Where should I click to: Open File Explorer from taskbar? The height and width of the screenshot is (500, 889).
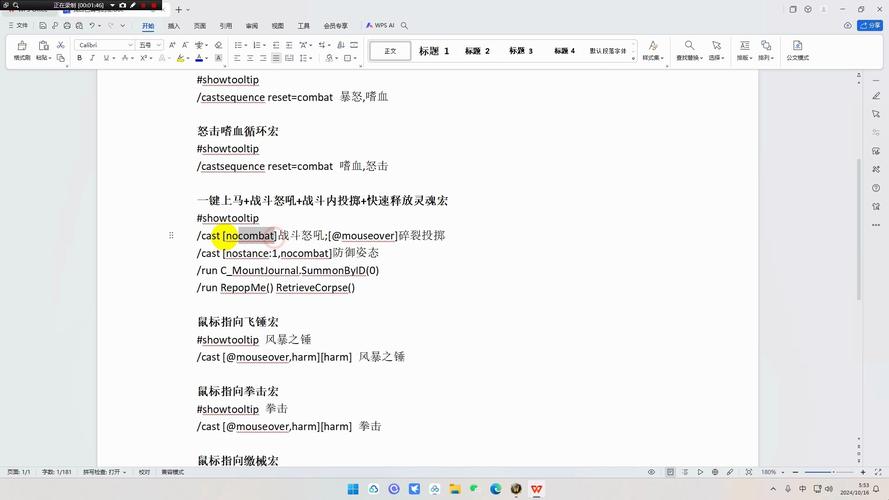pos(455,489)
